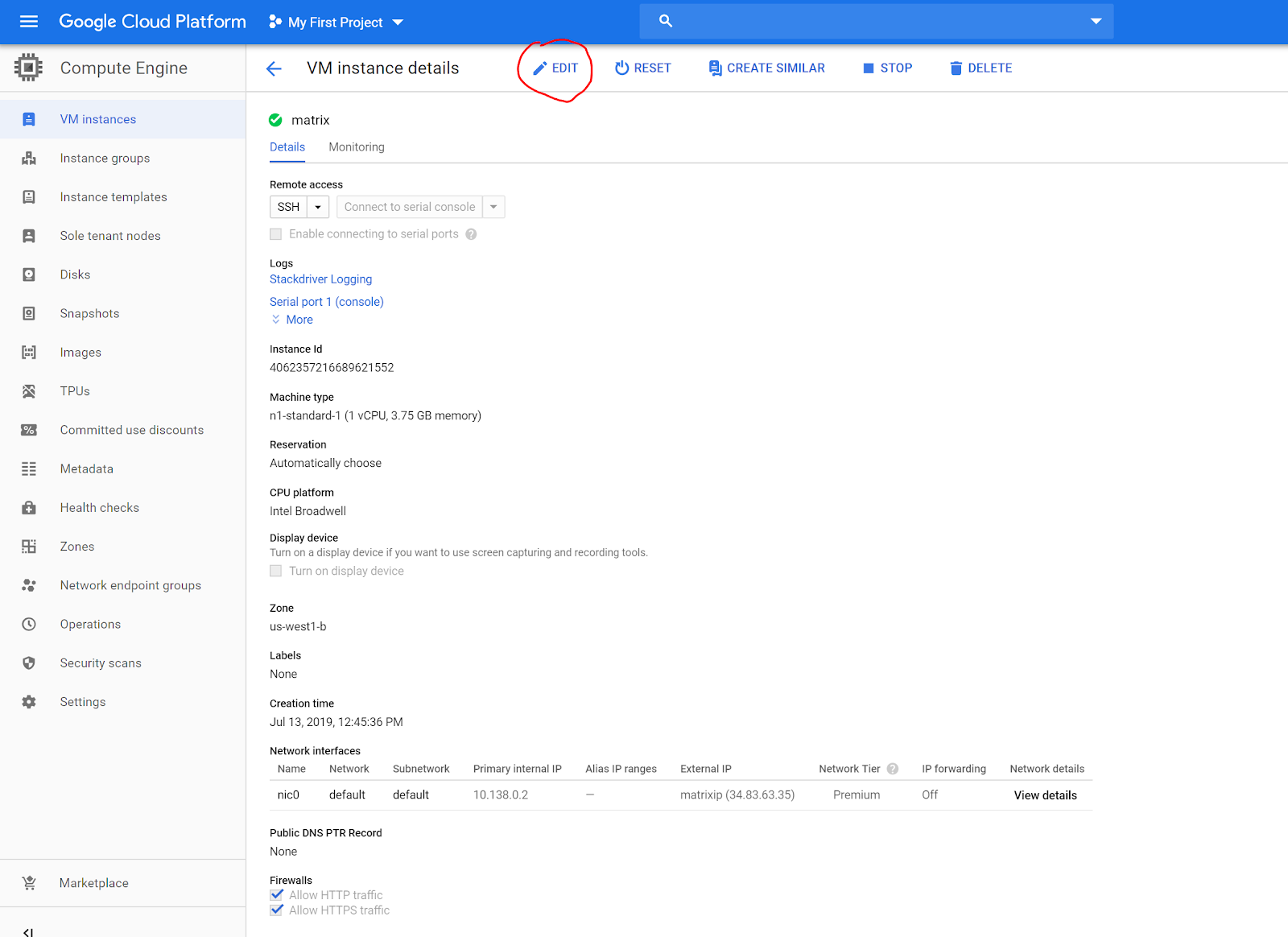Image resolution: width=1288 pixels, height=937 pixels.
Task: Toggle Allow HTTPS traffic checkbox
Action: (x=277, y=910)
